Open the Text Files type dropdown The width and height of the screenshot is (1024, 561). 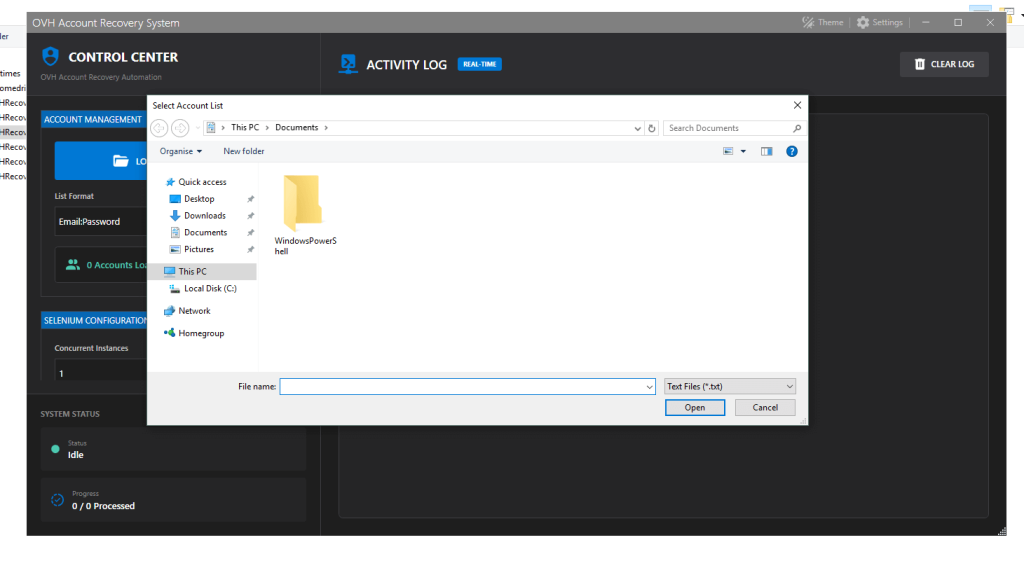[x=730, y=386]
